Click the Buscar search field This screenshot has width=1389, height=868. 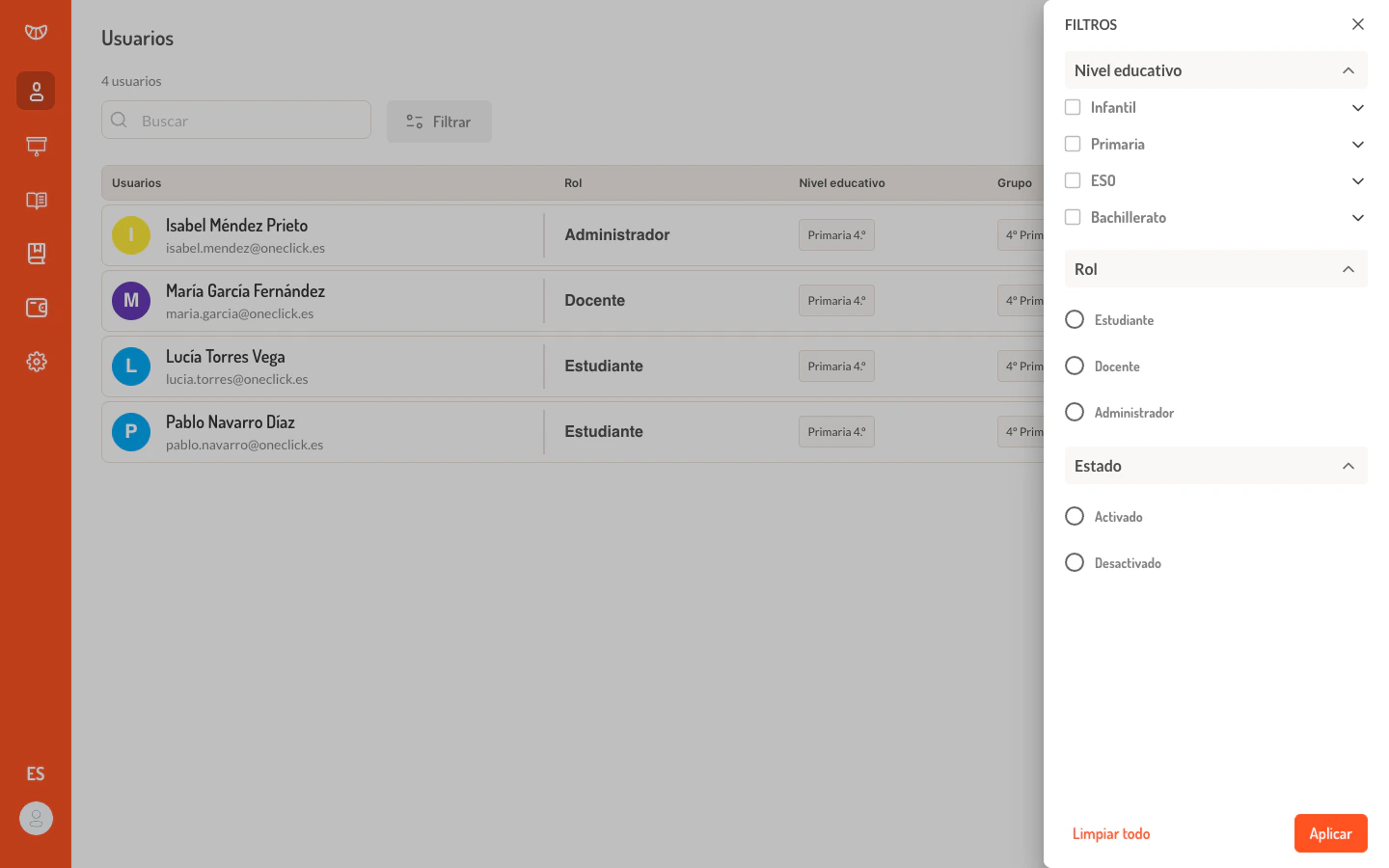pos(236,120)
